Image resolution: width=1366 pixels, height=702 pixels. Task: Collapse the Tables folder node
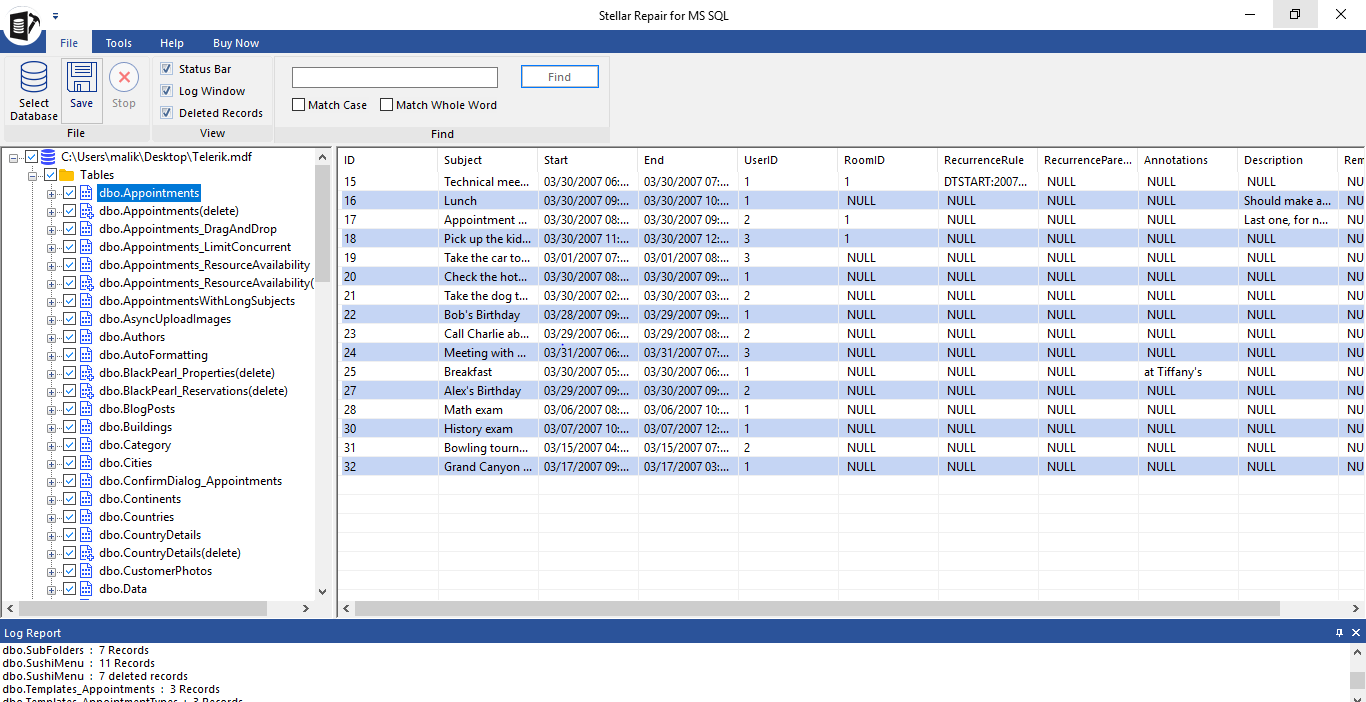pos(33,175)
